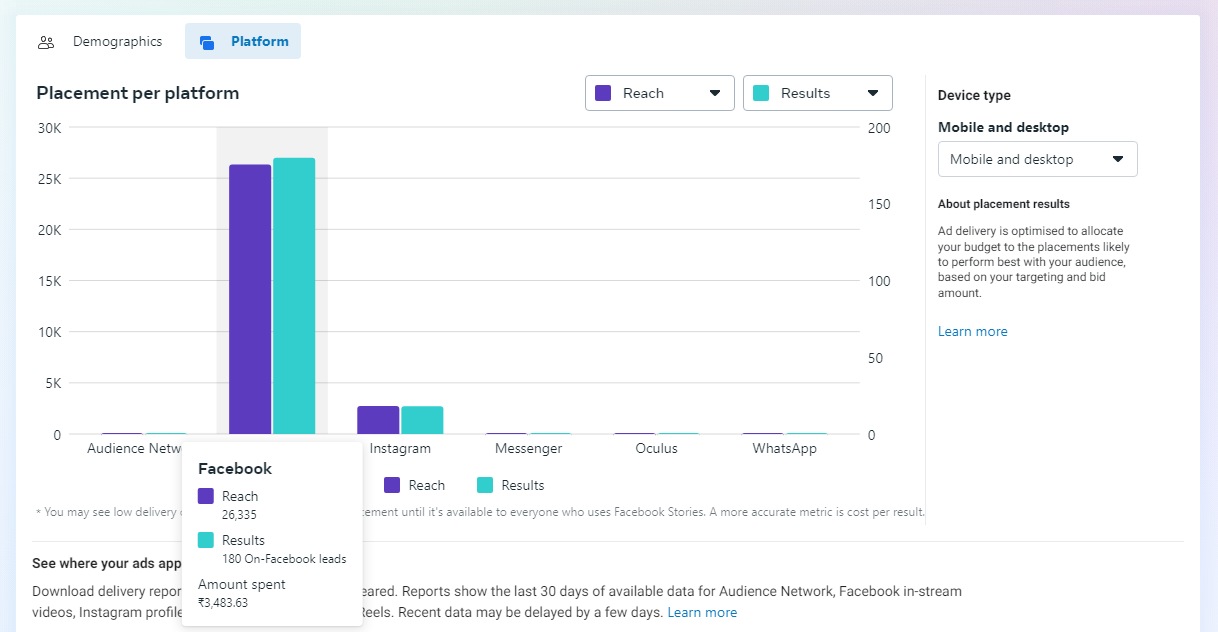The height and width of the screenshot is (632, 1218).
Task: Click the Platform tab icon
Action: coord(207,42)
